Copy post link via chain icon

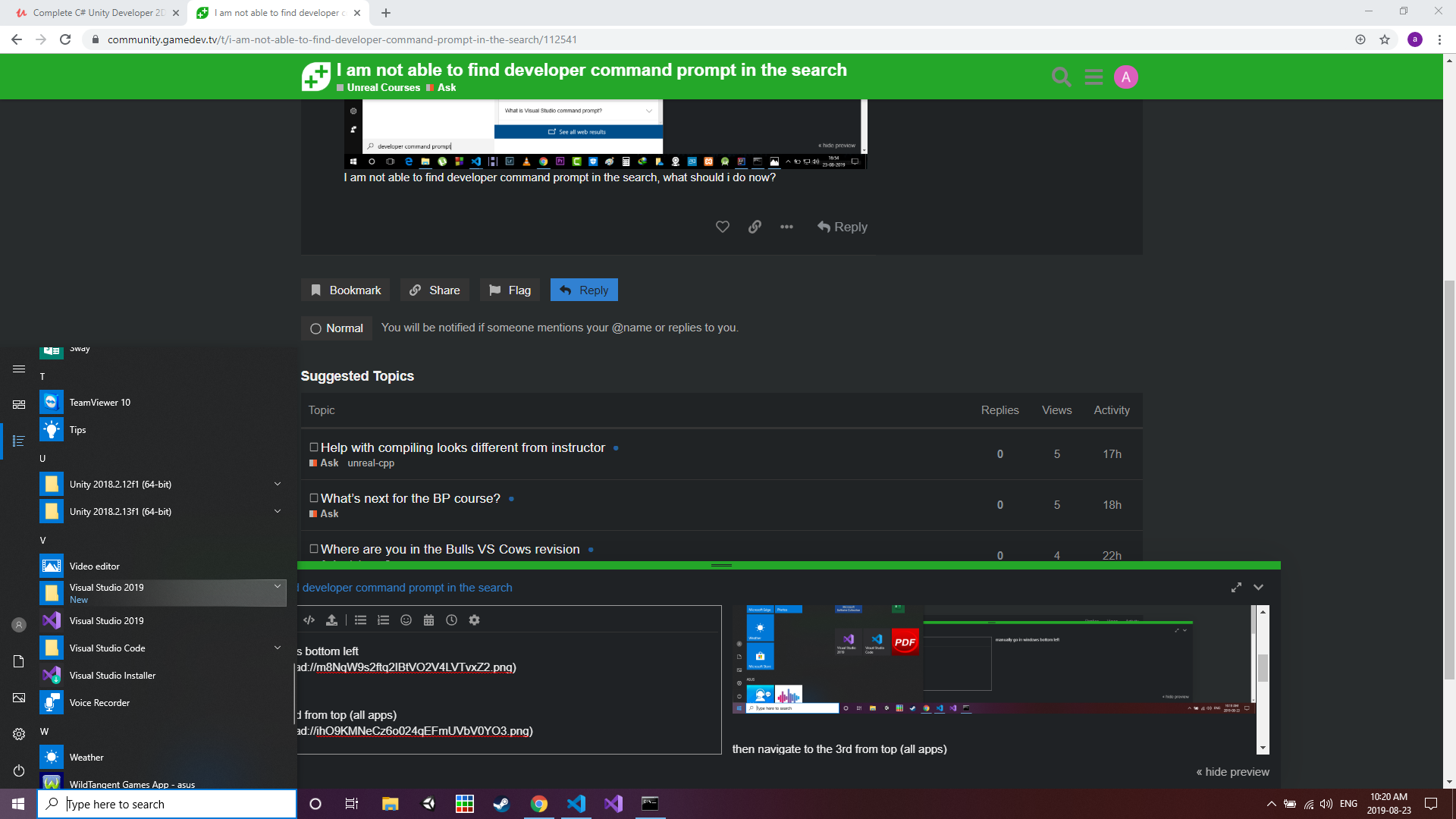pos(755,227)
